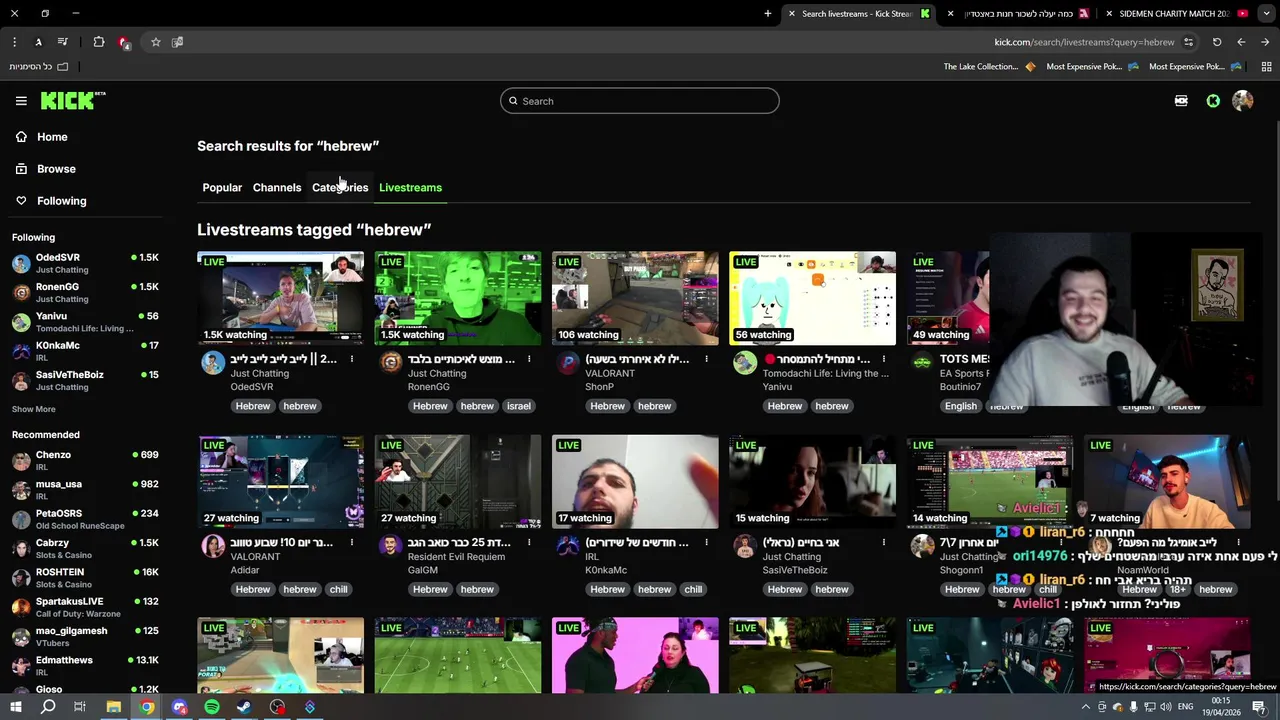Go to Home in Kick sidebar
Image resolution: width=1280 pixels, height=720 pixels.
click(x=52, y=137)
